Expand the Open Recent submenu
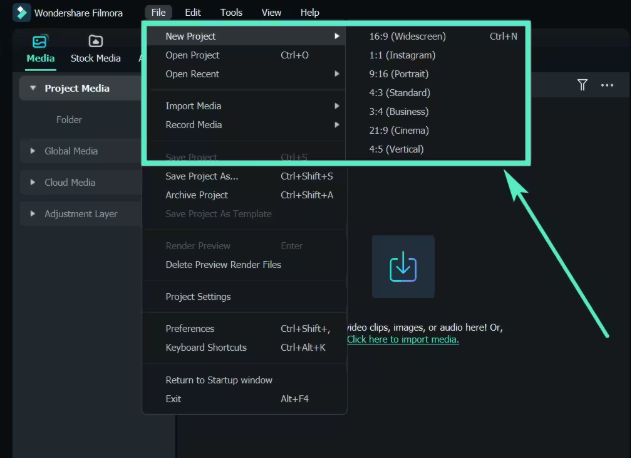This screenshot has height=458, width=631. [x=246, y=74]
